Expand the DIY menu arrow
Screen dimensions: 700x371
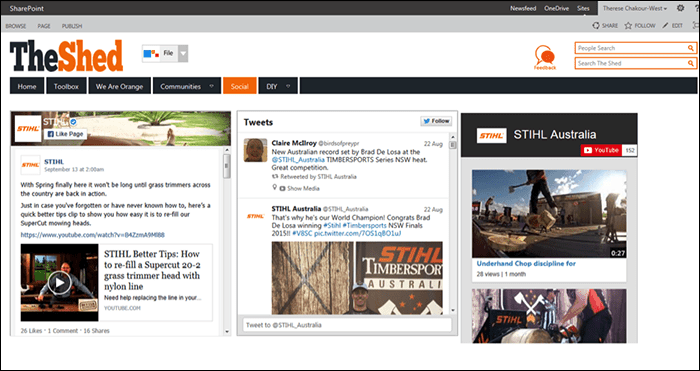click(x=288, y=86)
